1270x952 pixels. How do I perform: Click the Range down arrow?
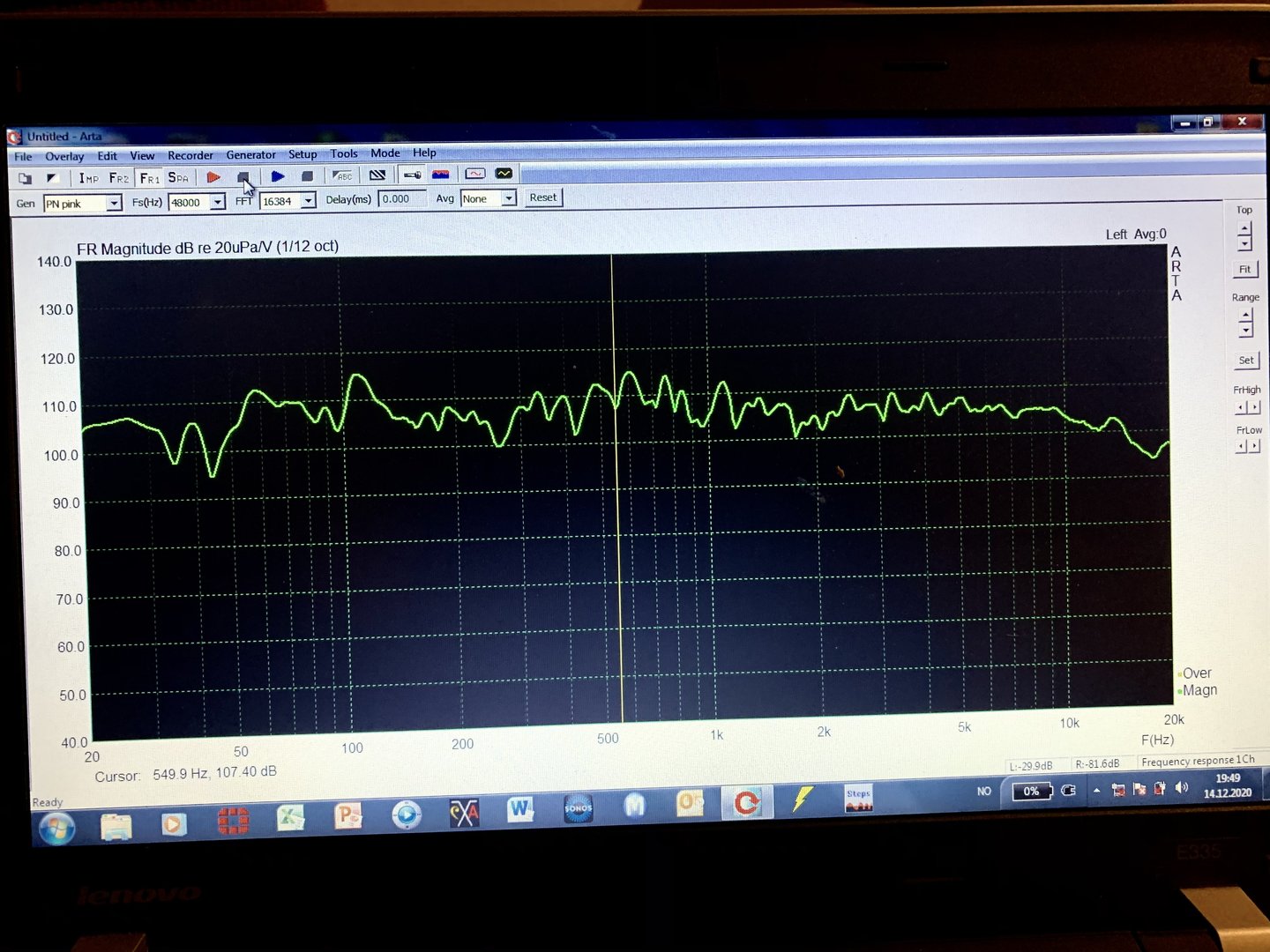1245,330
